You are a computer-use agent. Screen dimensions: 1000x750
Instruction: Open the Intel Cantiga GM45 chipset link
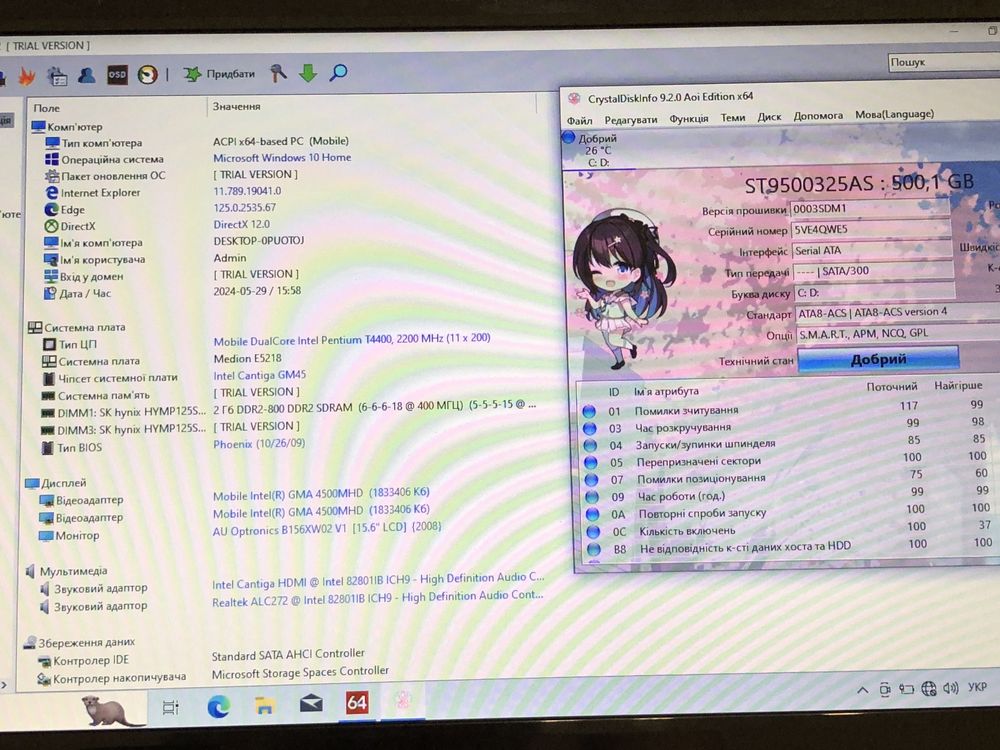click(260, 375)
